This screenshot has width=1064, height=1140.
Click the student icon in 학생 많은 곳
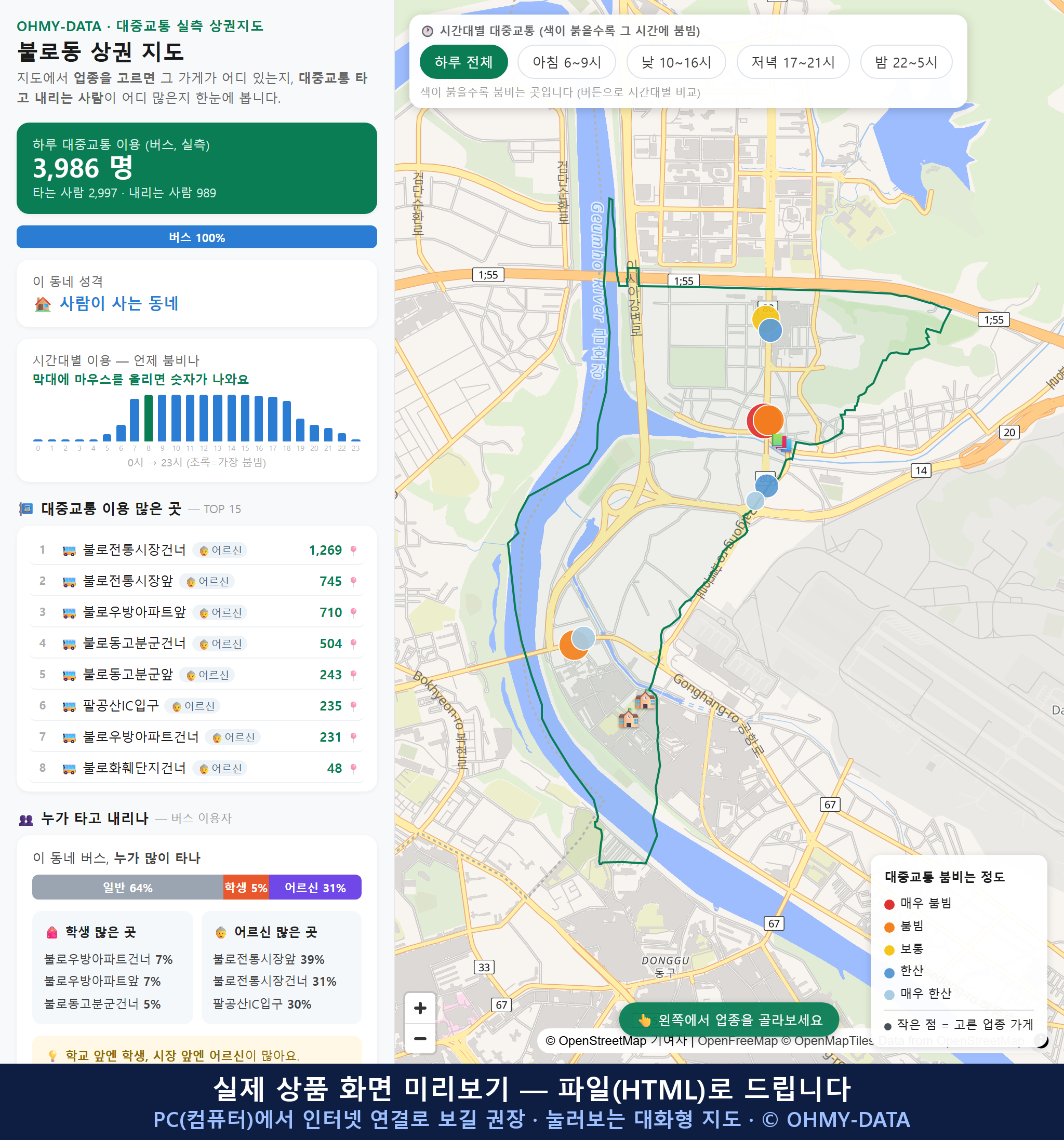click(x=52, y=932)
